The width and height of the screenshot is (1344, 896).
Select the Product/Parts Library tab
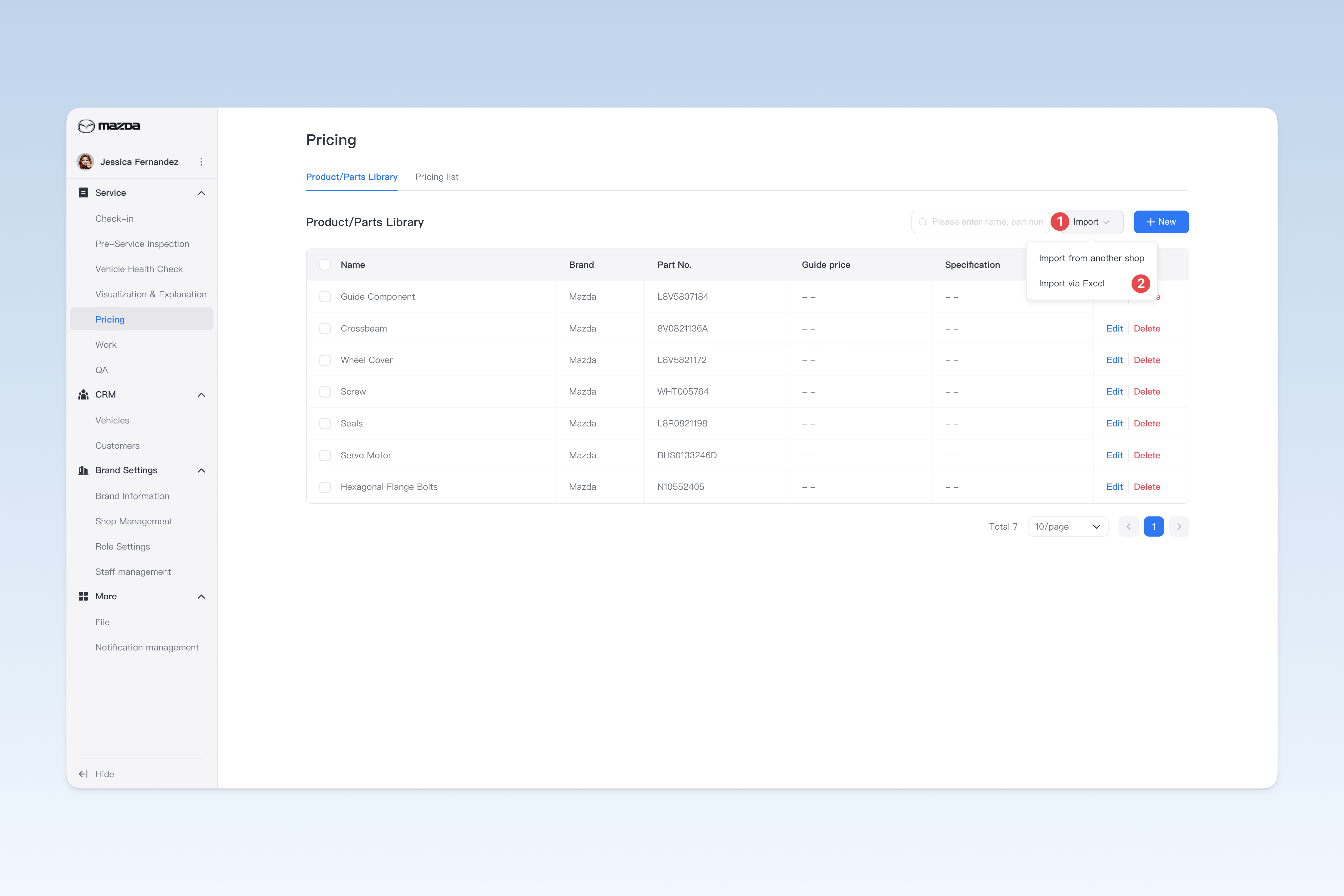[x=352, y=177]
